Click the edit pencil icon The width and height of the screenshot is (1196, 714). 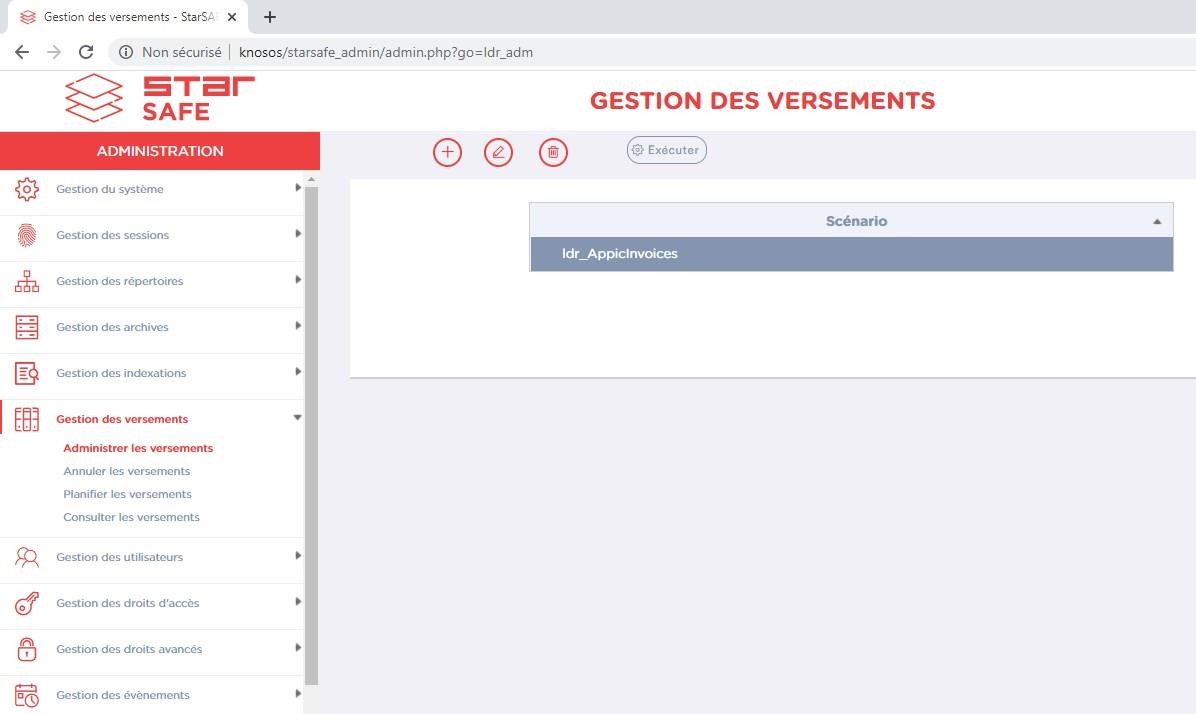tap(498, 152)
